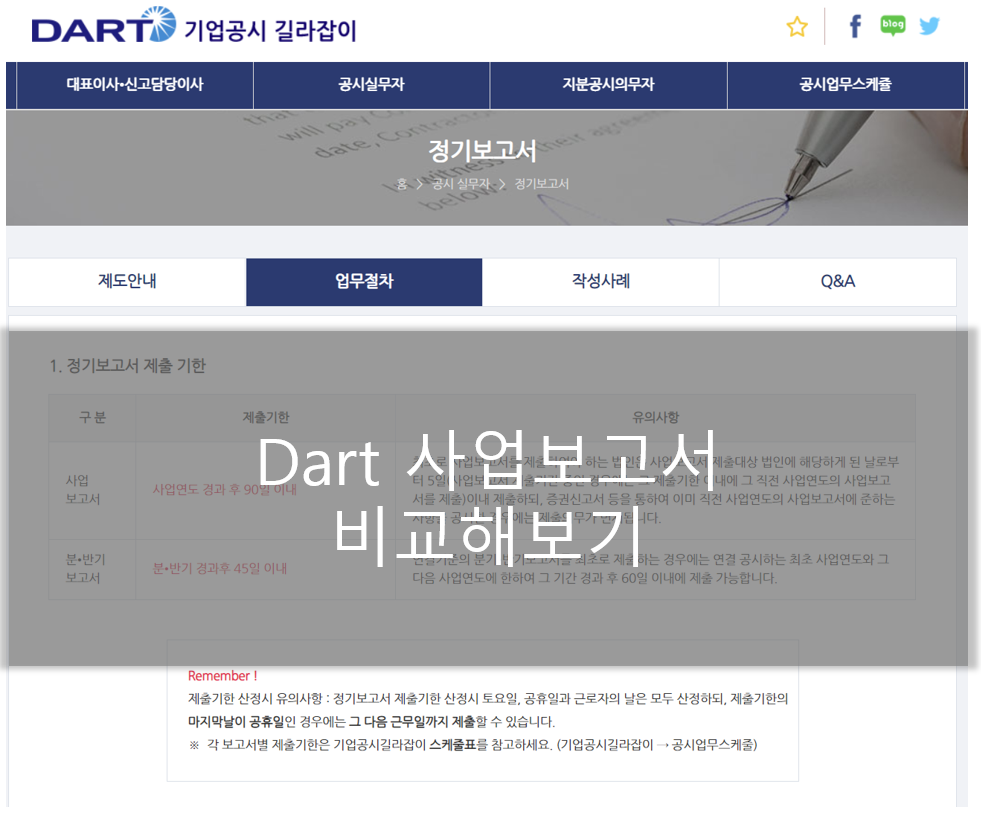
Task: Click 정기보고서 breadcrumb item
Action: [x=542, y=184]
